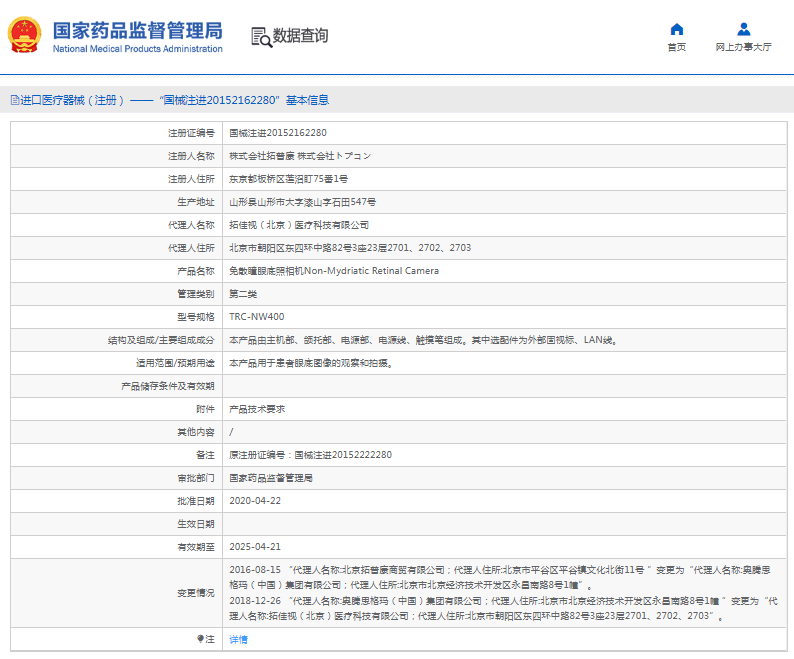Screen dimensions: 794x659
Task: Select structure description 本产品由主机部 text
Action: 423,340
